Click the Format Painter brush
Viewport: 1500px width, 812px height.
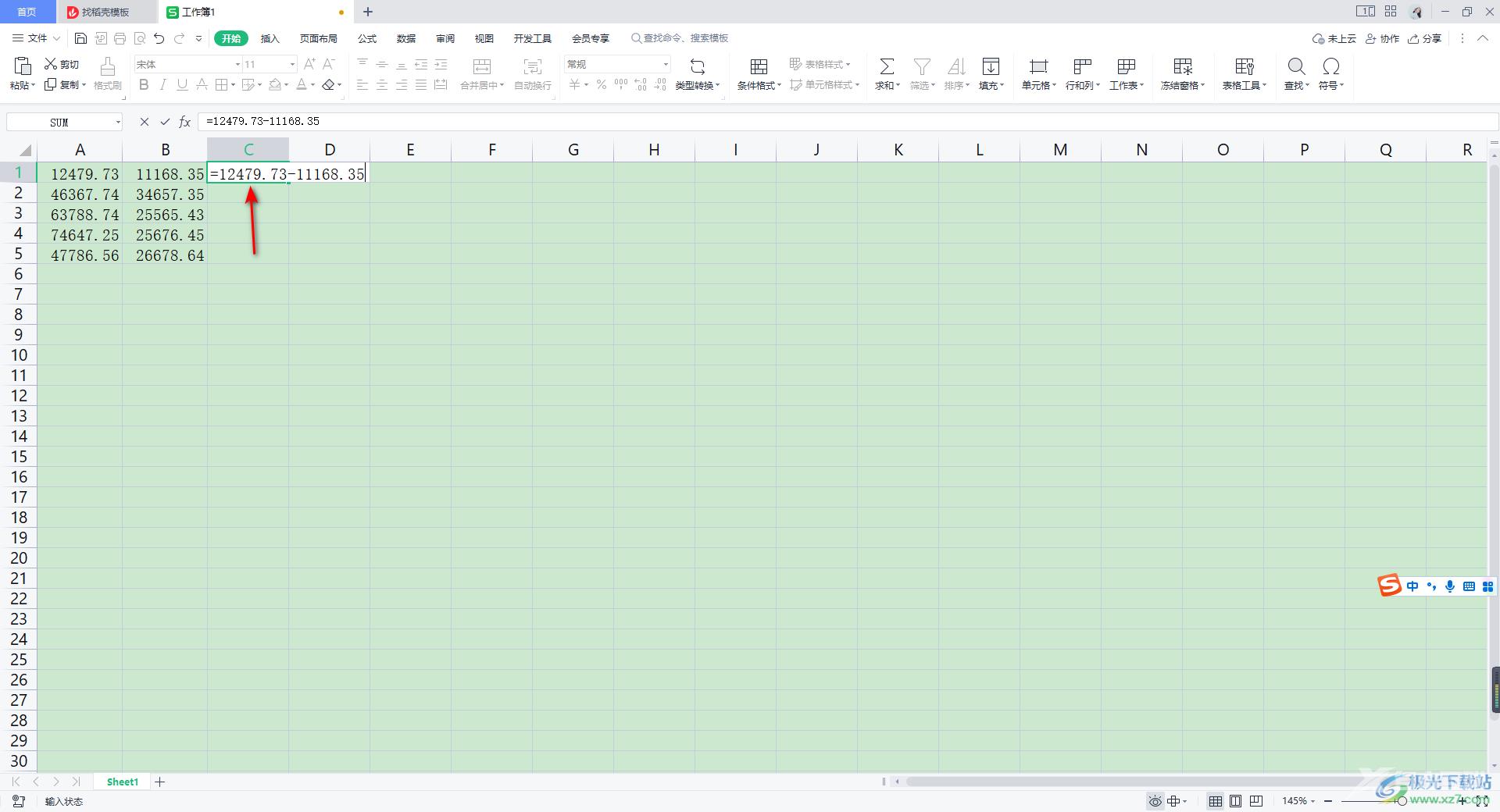pyautogui.click(x=108, y=66)
